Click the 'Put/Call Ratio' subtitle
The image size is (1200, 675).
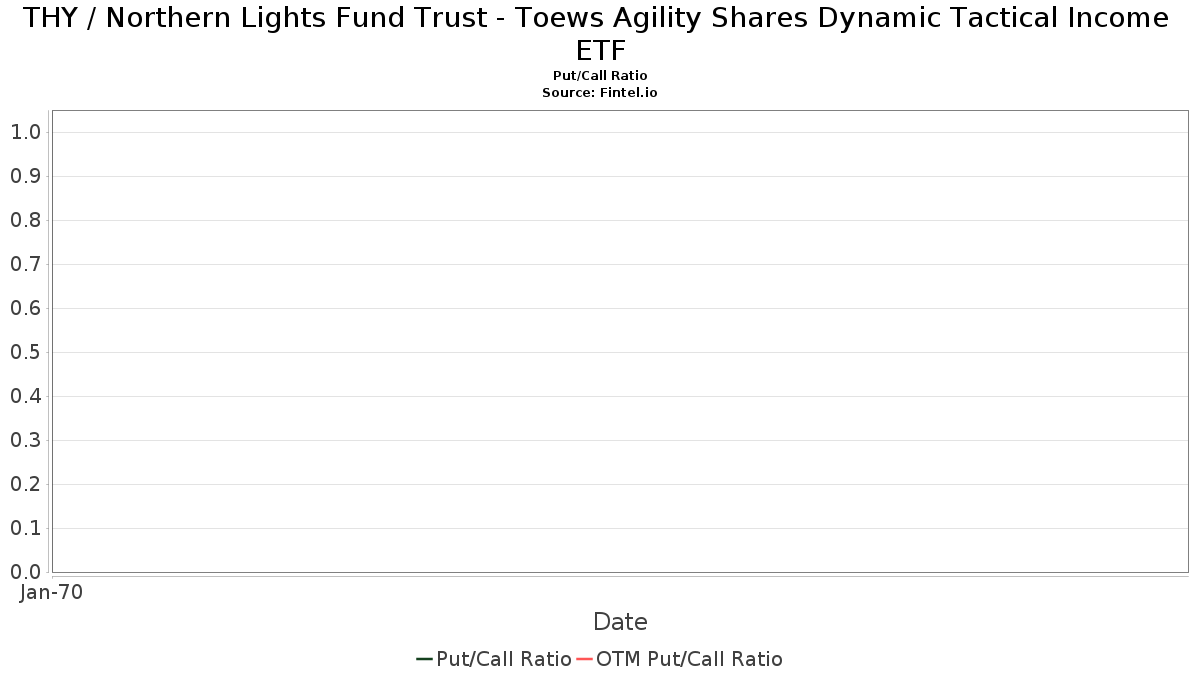(600, 76)
